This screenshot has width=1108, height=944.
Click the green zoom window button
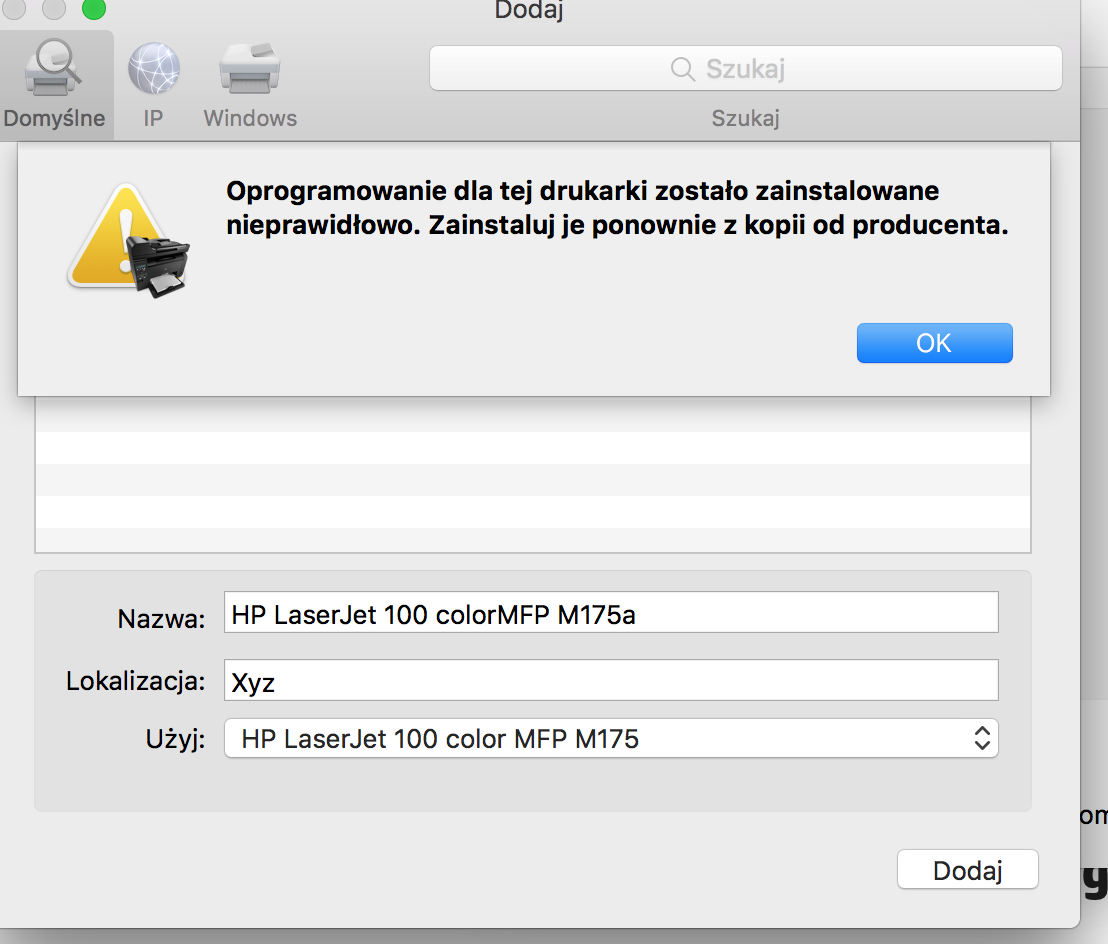[94, 10]
